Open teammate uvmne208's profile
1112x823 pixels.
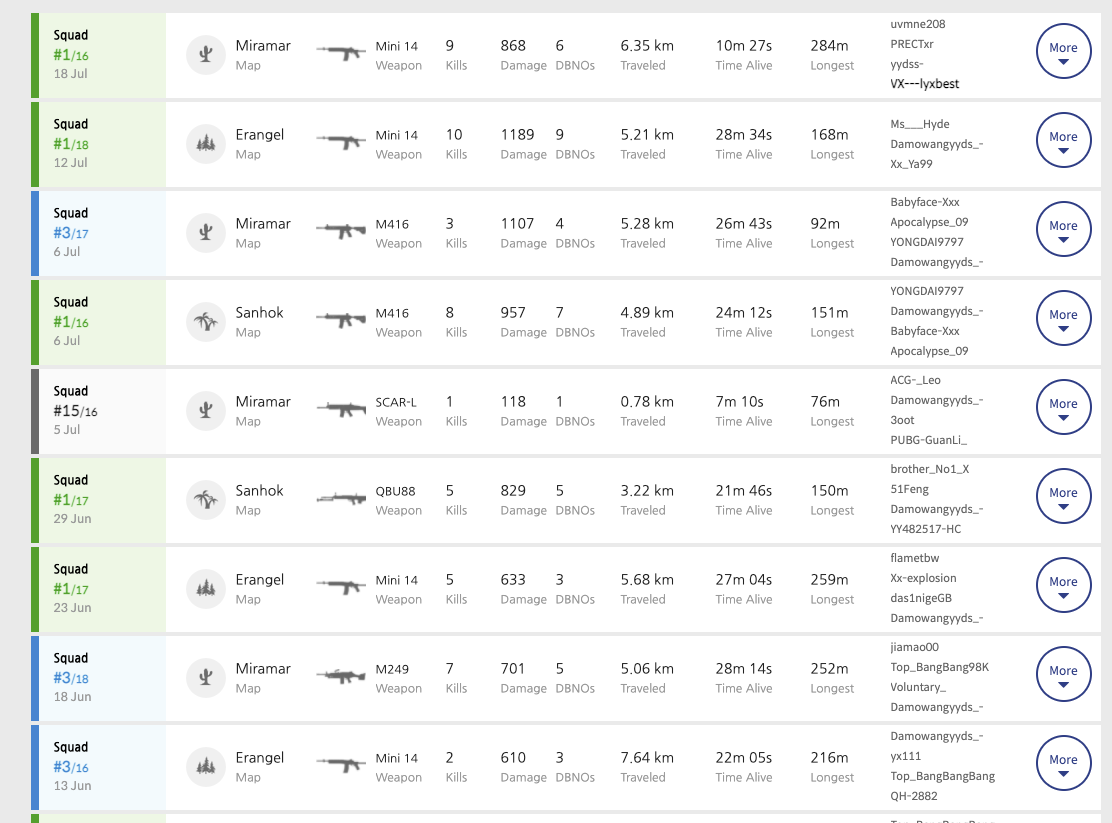[x=918, y=24]
